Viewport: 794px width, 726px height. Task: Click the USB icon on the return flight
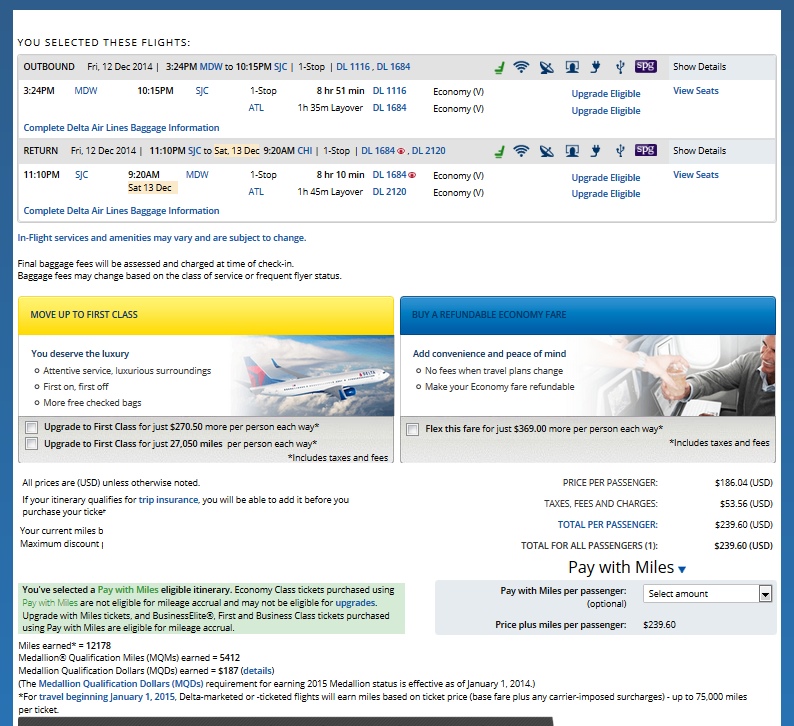pos(620,151)
